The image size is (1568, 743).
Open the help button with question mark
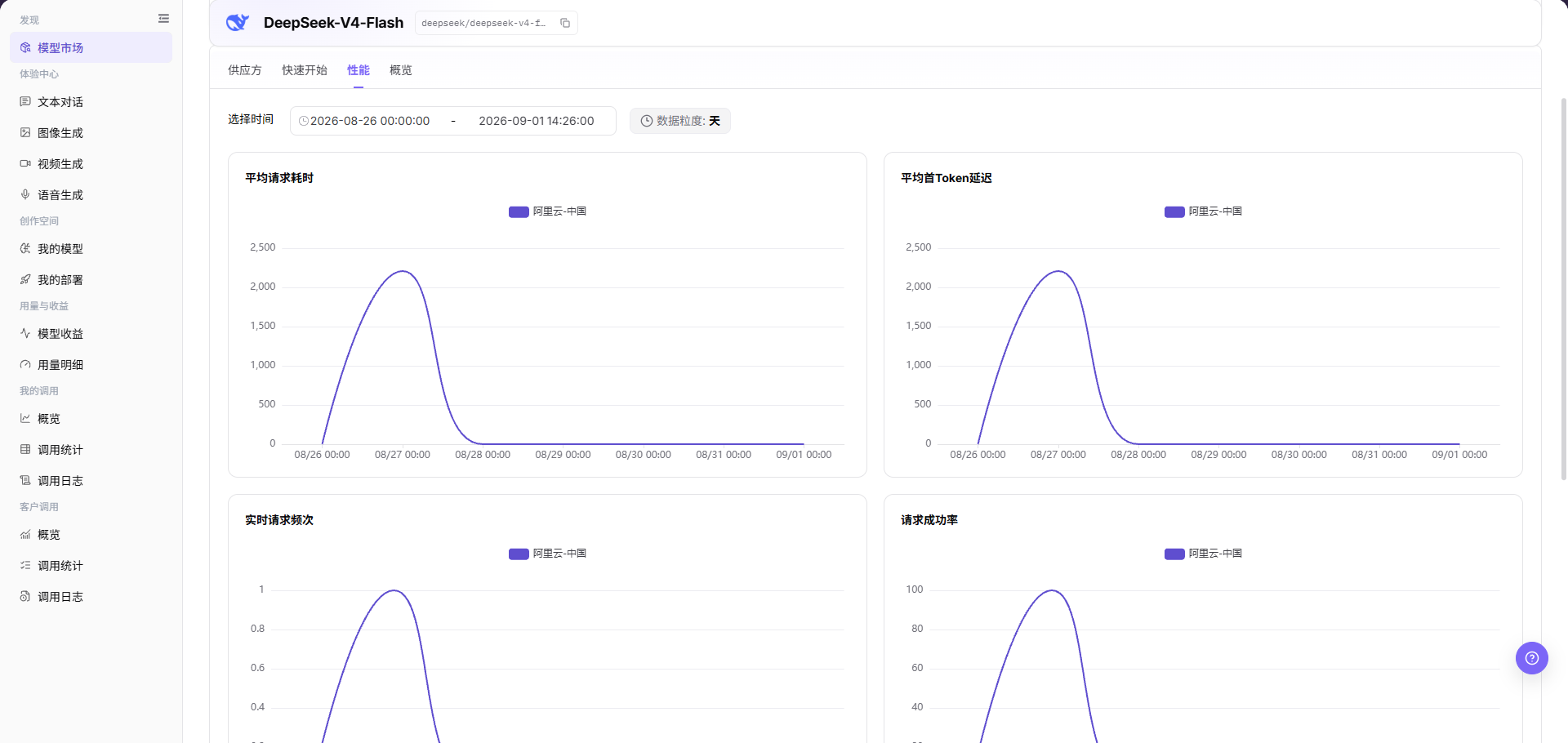(1532, 658)
